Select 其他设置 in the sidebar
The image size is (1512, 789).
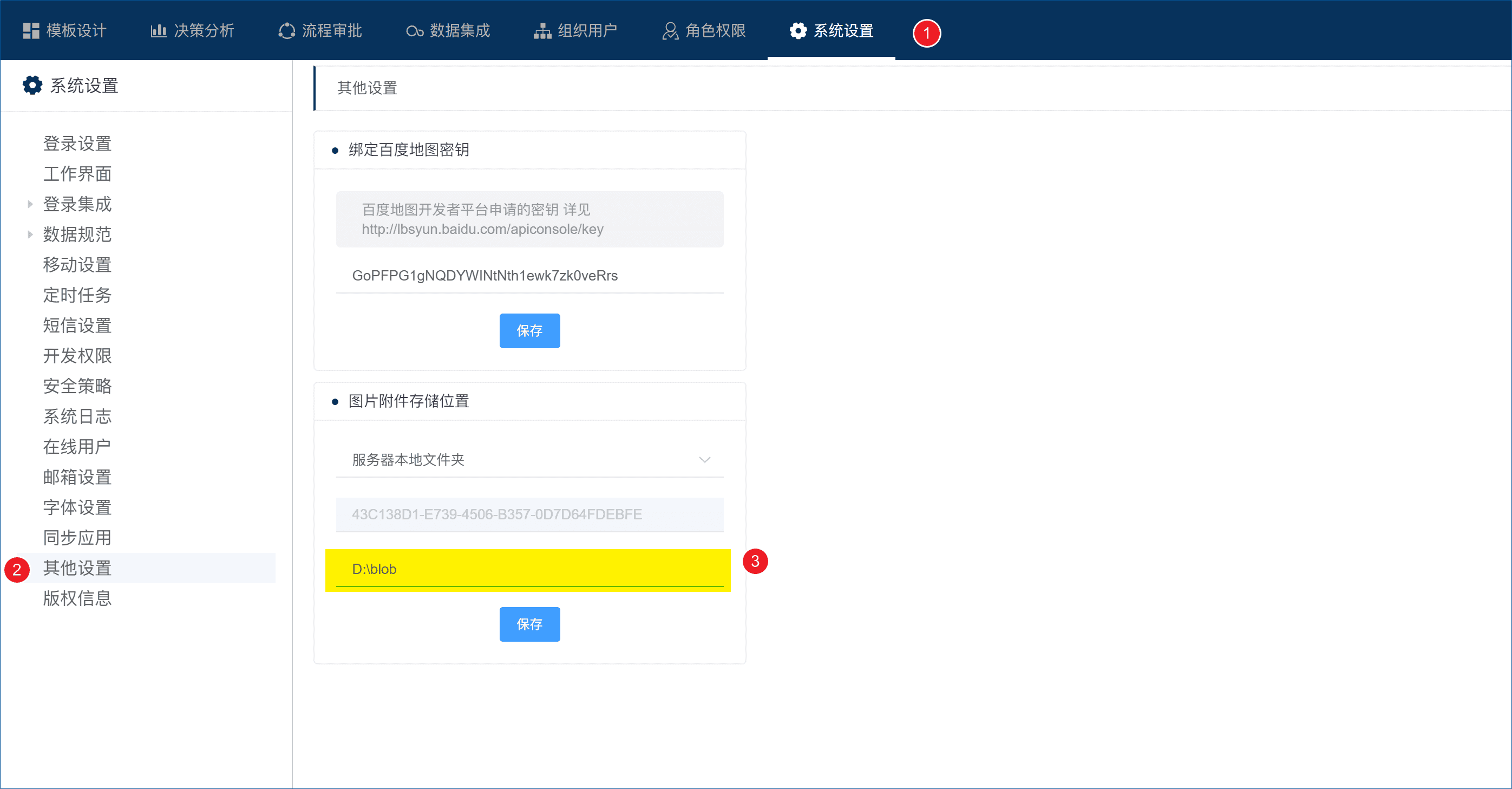point(77,568)
